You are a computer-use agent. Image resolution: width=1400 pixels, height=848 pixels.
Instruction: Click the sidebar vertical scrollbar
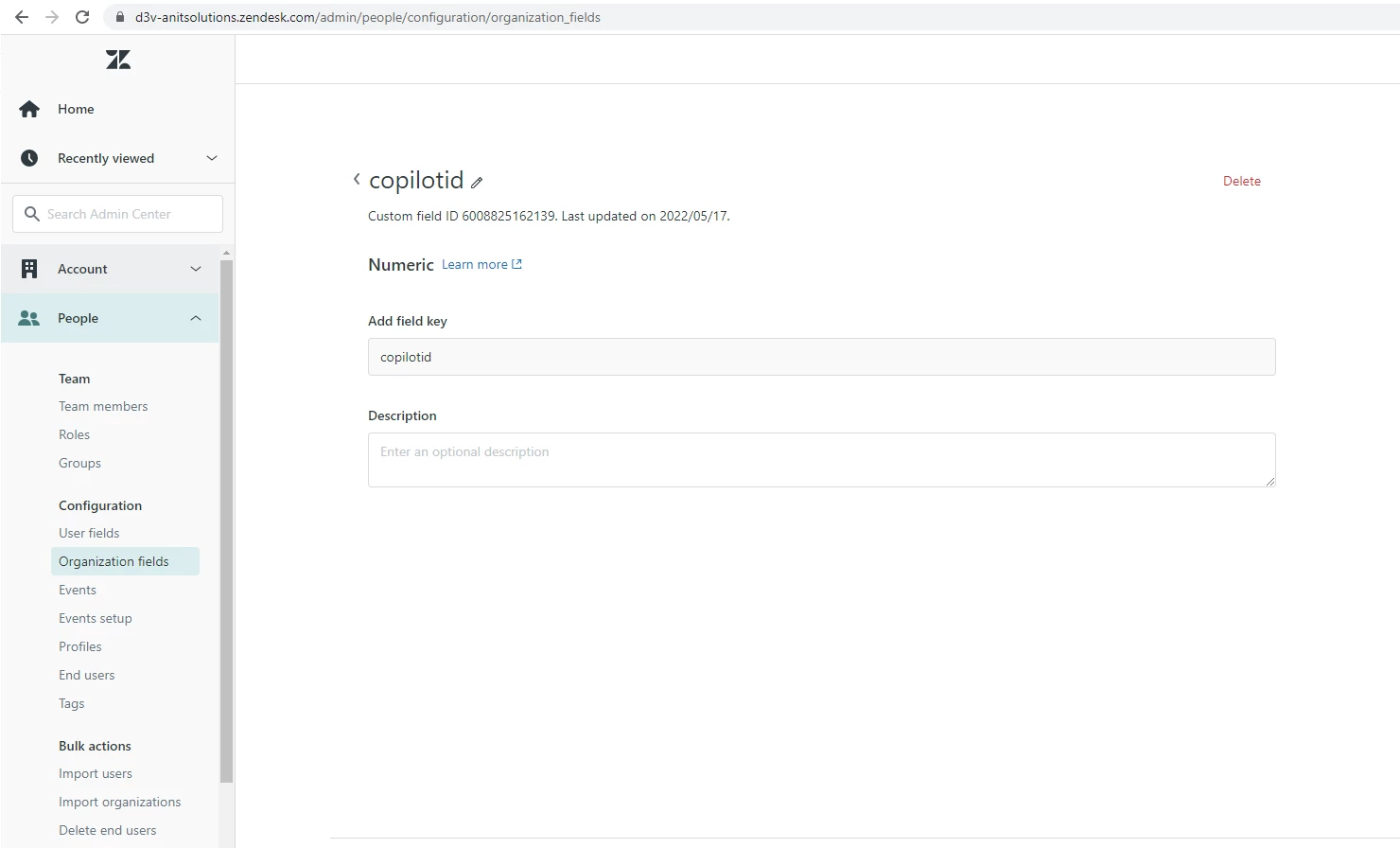(226, 521)
